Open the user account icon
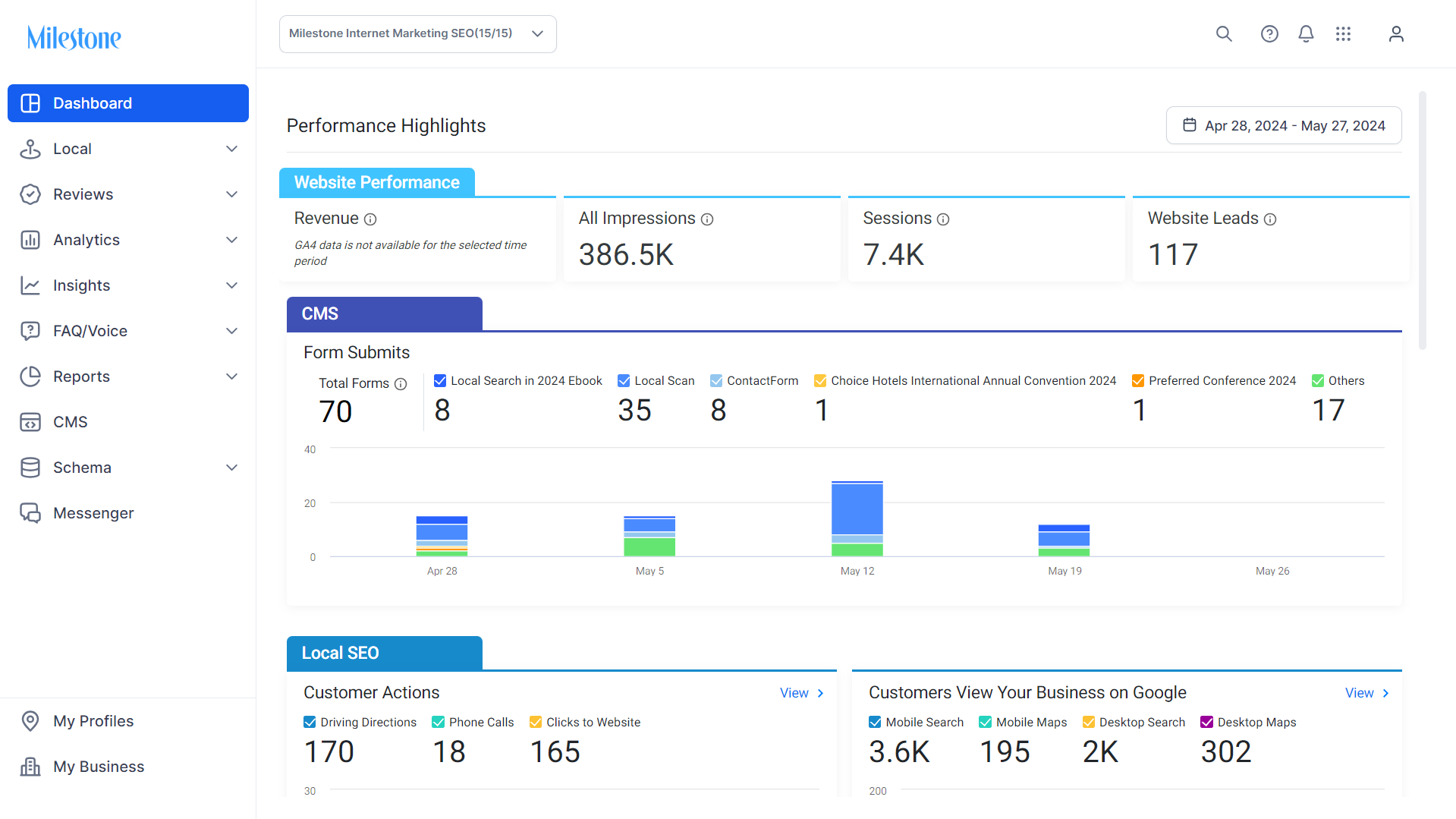Screen dimensions: 1456x819 point(1396,34)
